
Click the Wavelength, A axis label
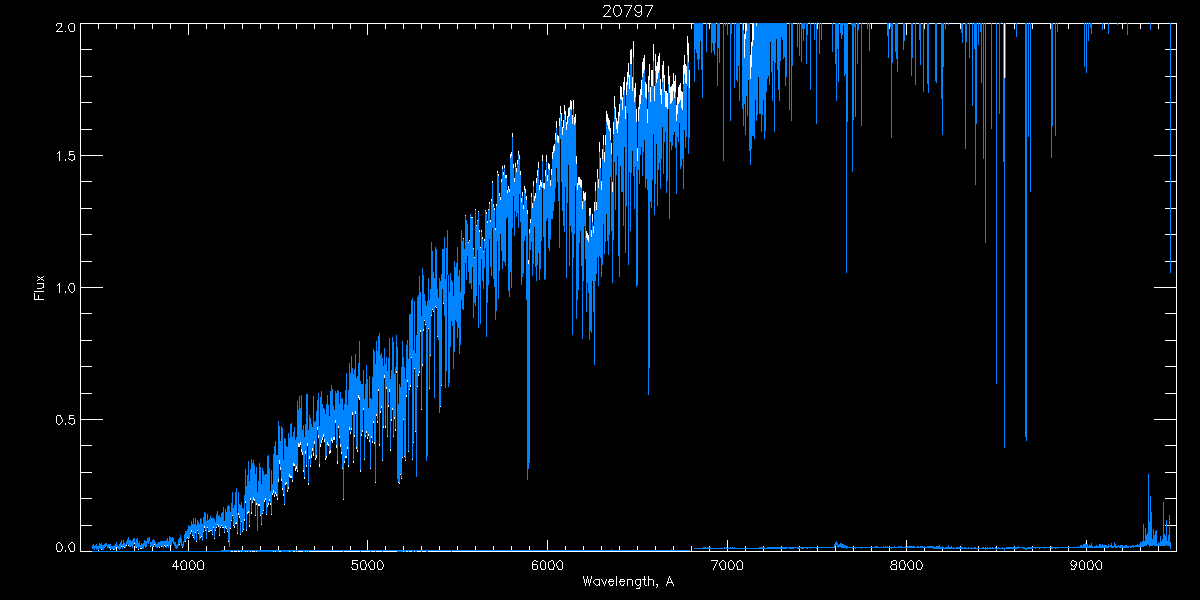click(x=627, y=582)
